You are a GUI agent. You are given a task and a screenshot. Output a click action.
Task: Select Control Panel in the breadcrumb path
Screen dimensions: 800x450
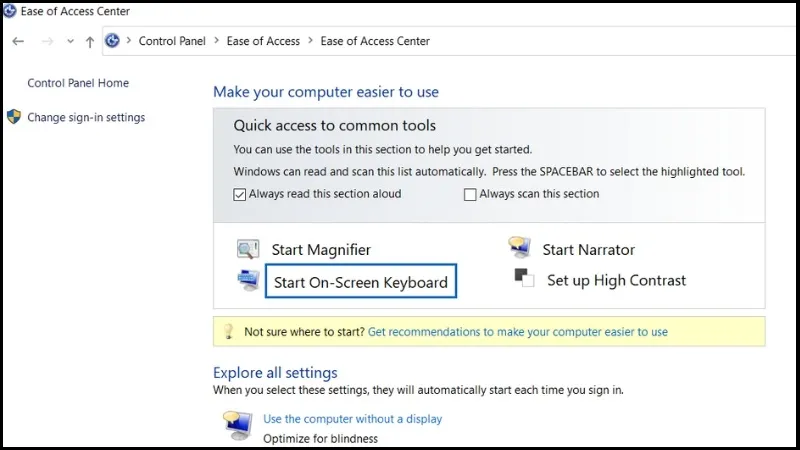tap(172, 41)
